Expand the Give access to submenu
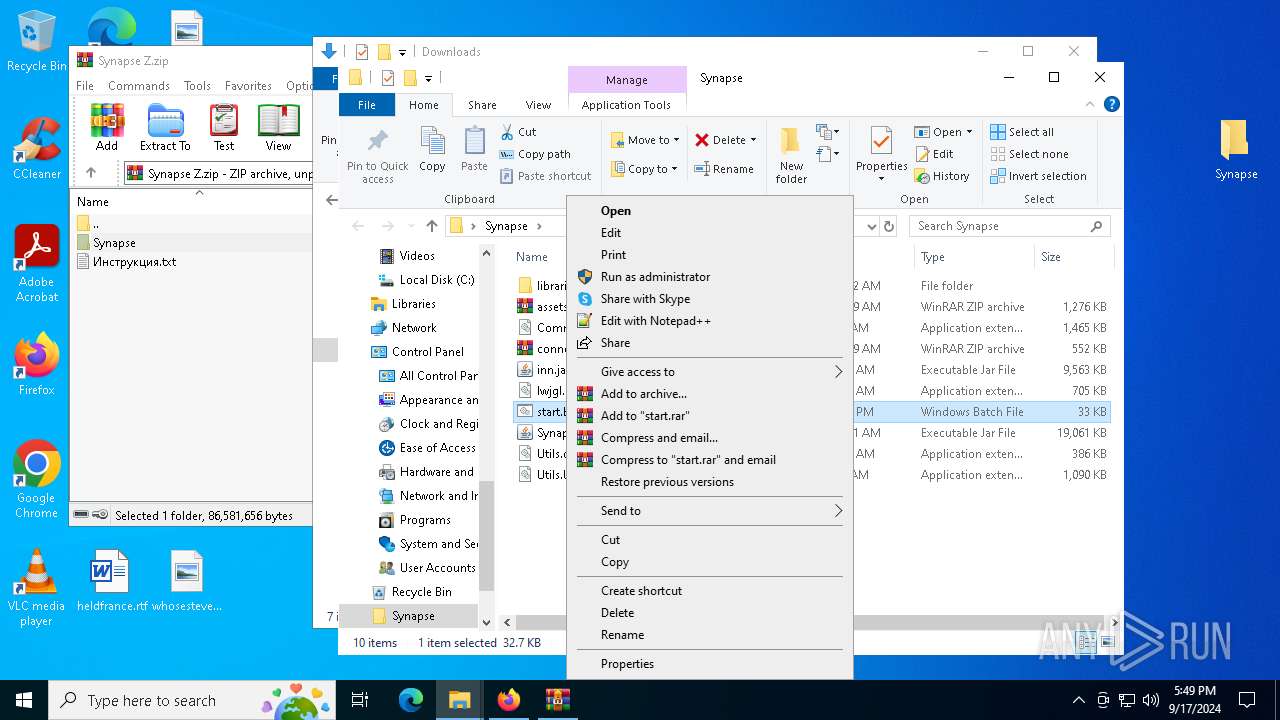This screenshot has height=720, width=1280. (709, 372)
